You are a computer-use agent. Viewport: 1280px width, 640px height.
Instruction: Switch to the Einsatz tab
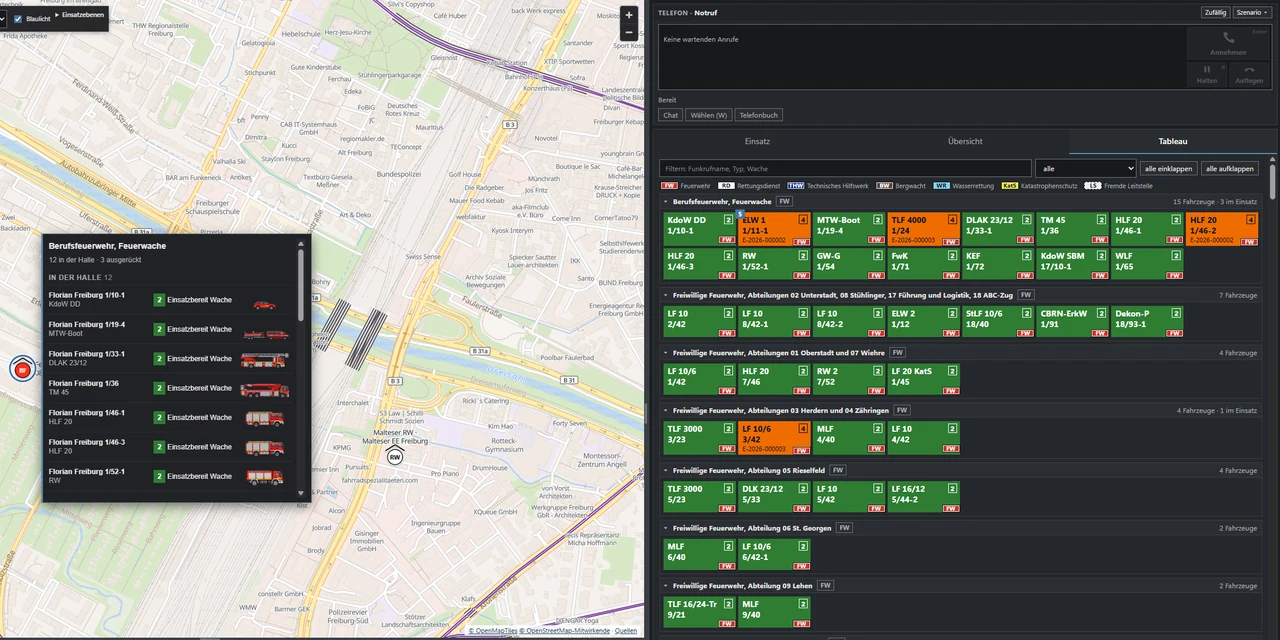pos(757,141)
